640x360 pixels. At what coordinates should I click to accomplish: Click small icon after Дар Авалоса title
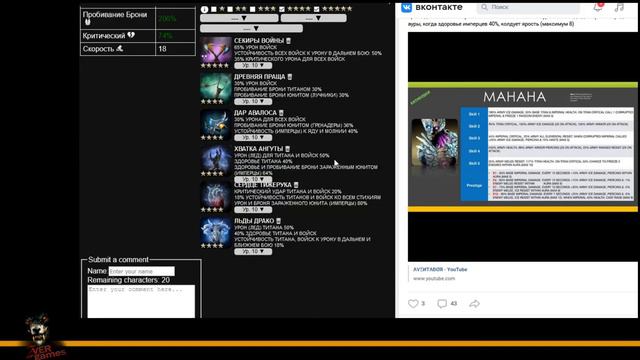[x=281, y=113]
